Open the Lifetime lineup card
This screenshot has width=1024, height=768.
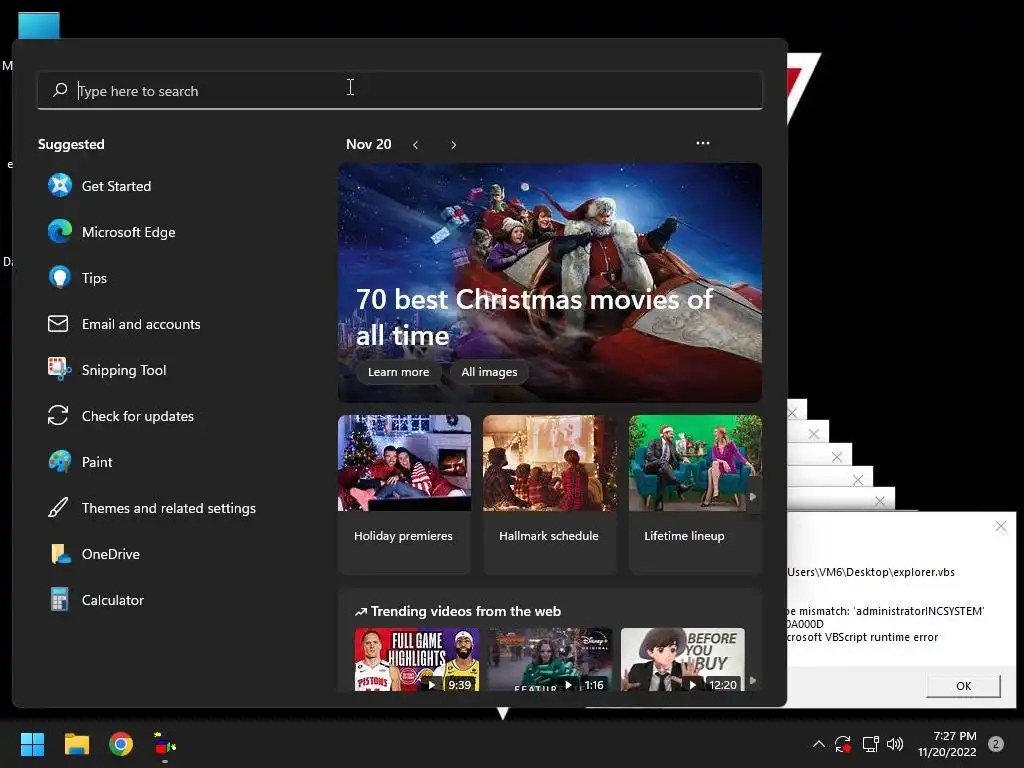pos(695,494)
